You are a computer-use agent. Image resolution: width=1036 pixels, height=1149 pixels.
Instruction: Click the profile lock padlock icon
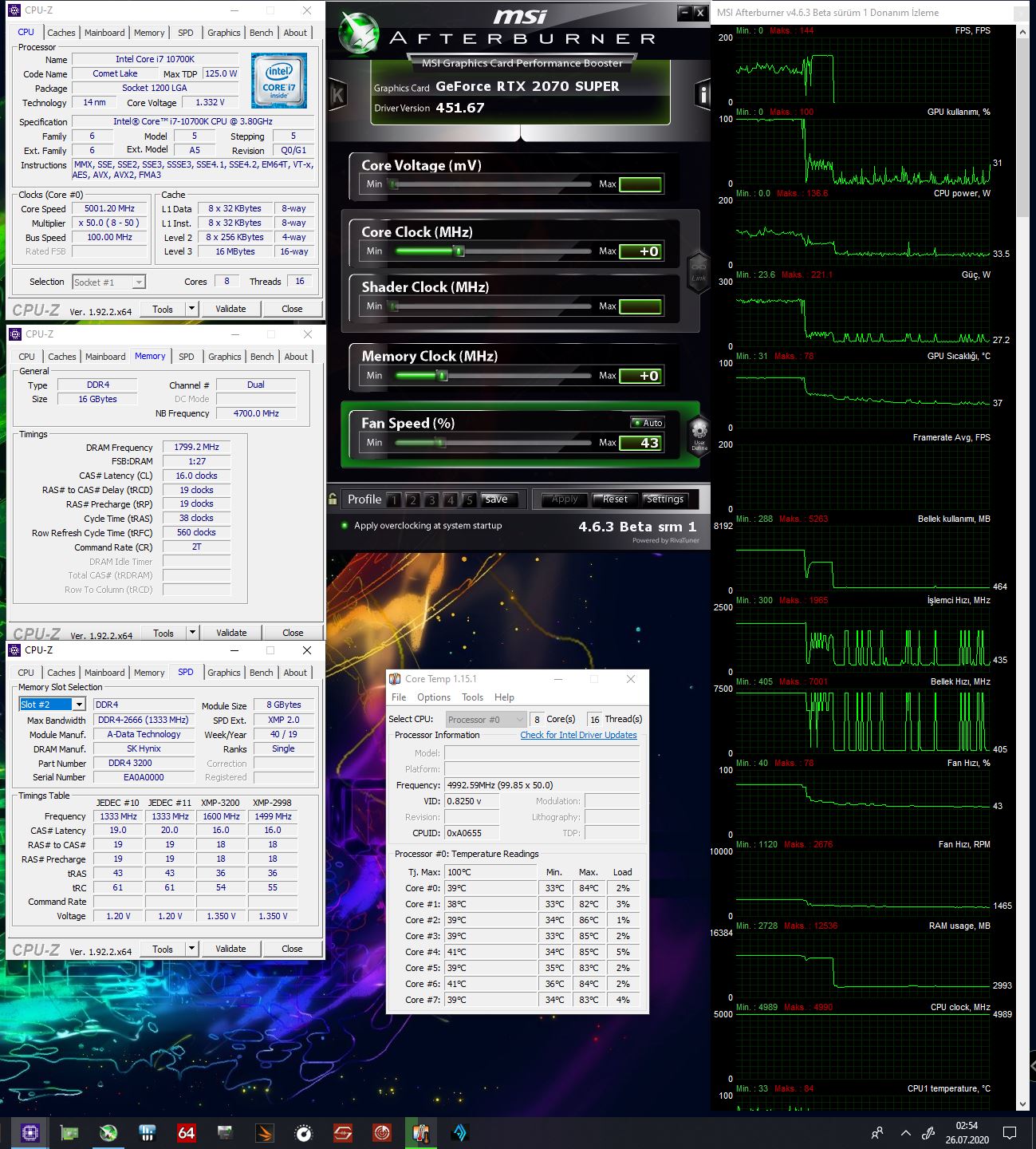pos(333,499)
